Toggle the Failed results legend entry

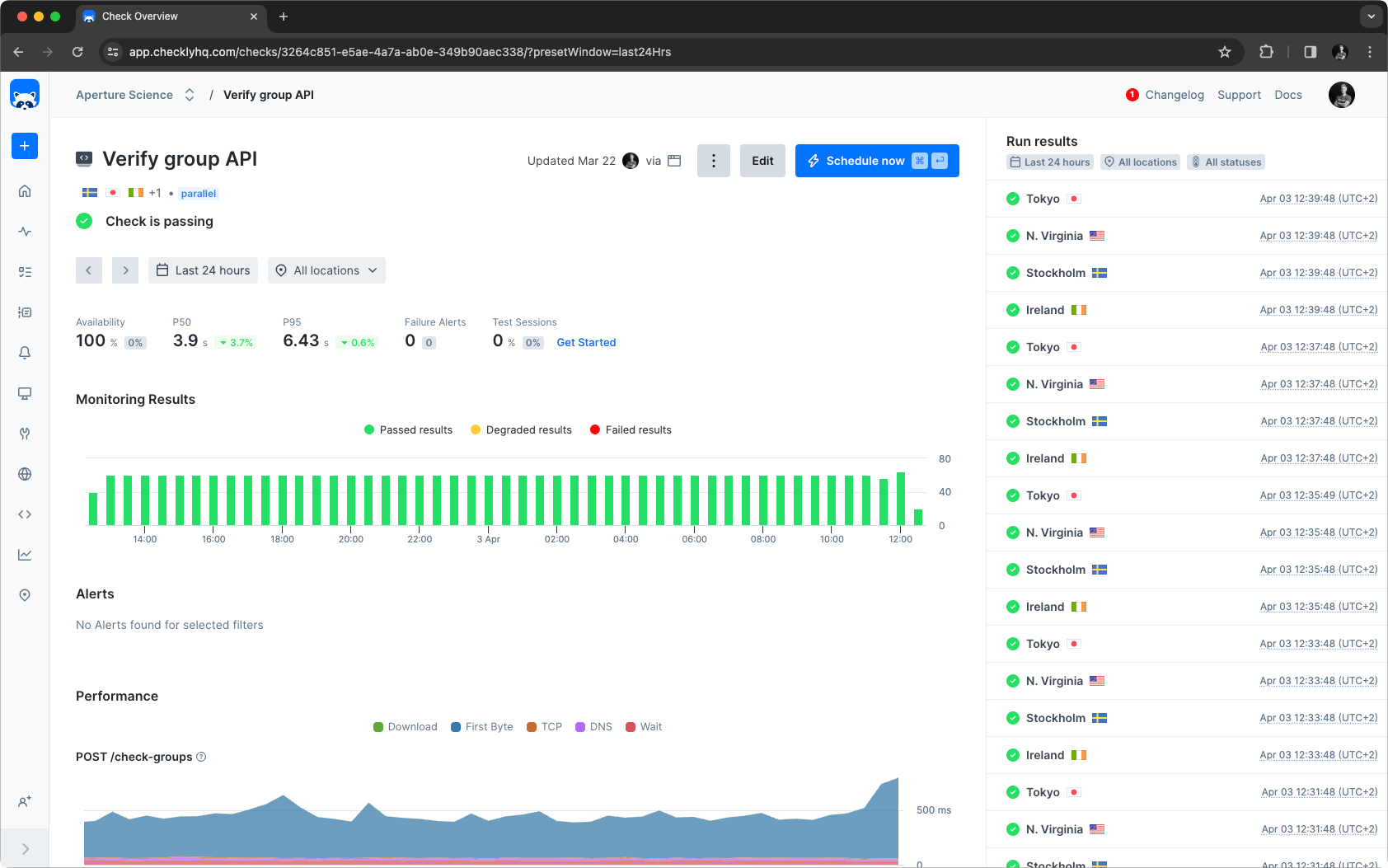(x=630, y=429)
